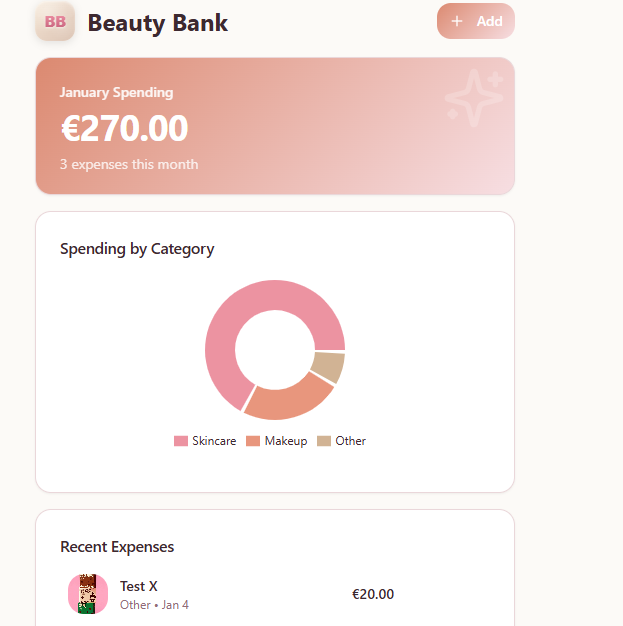This screenshot has width=623, height=626.
Task: Click the tan Other legend color swatch
Action: click(324, 441)
